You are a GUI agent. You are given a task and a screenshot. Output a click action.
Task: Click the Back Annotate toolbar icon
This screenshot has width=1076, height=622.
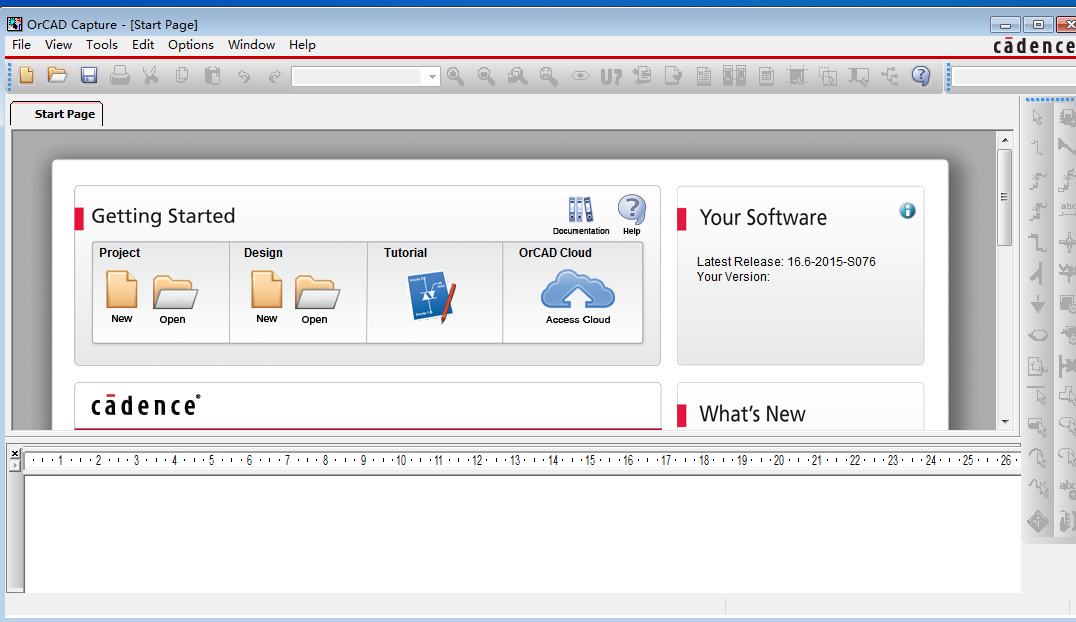point(642,76)
